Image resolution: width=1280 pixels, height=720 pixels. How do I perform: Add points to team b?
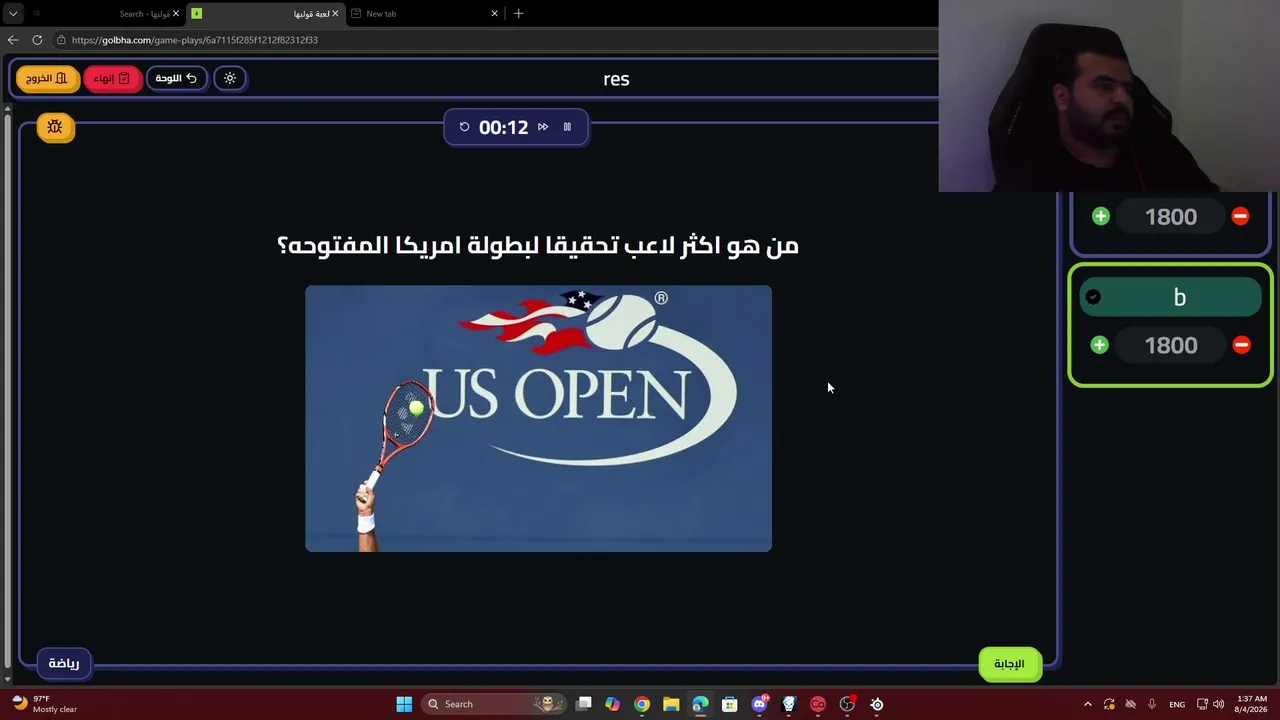[1099, 345]
